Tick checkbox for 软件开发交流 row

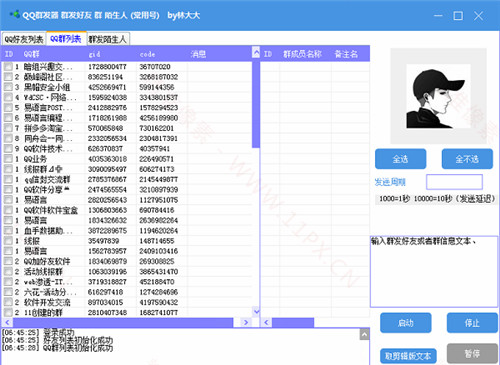pos(8,302)
